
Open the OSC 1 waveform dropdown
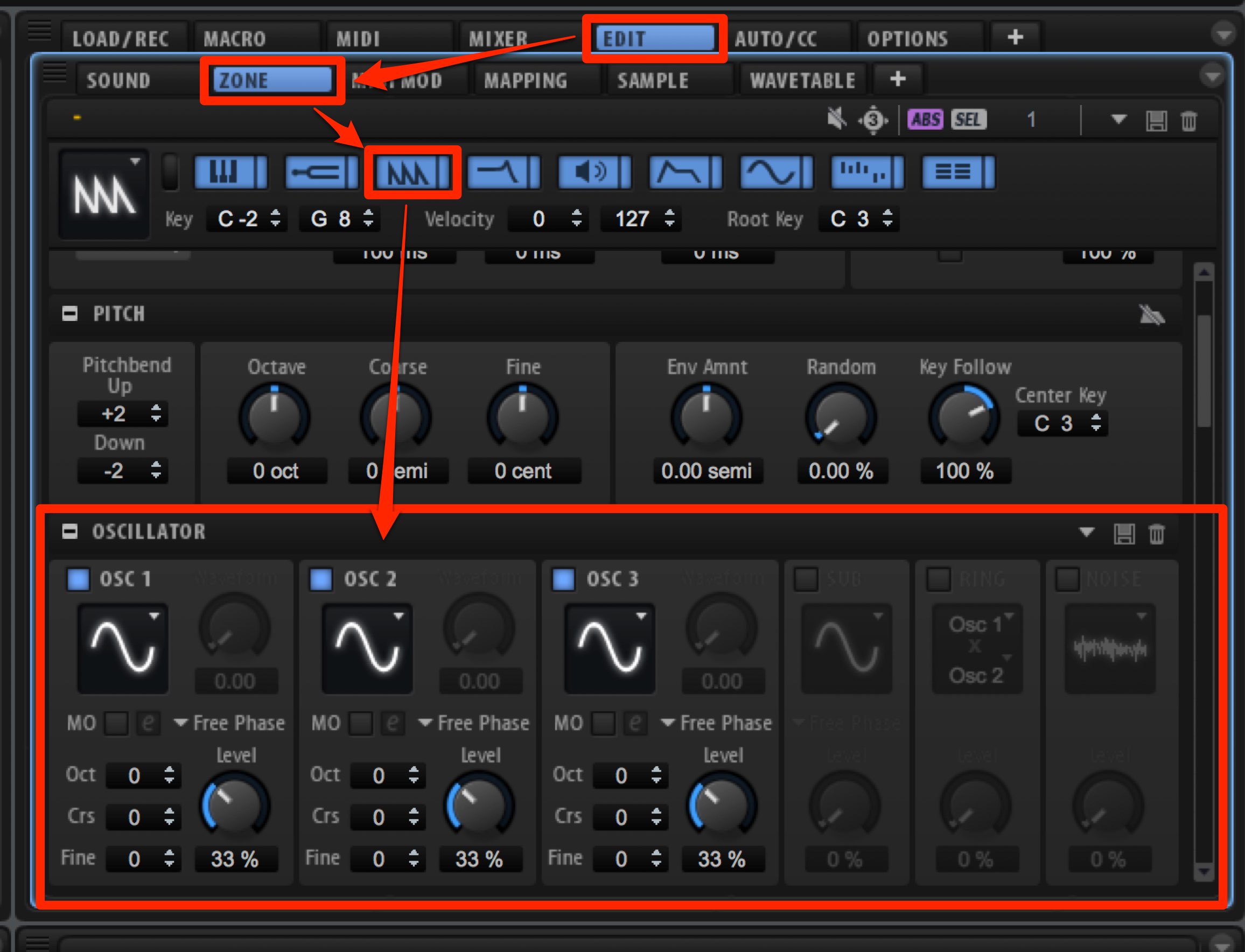click(123, 648)
